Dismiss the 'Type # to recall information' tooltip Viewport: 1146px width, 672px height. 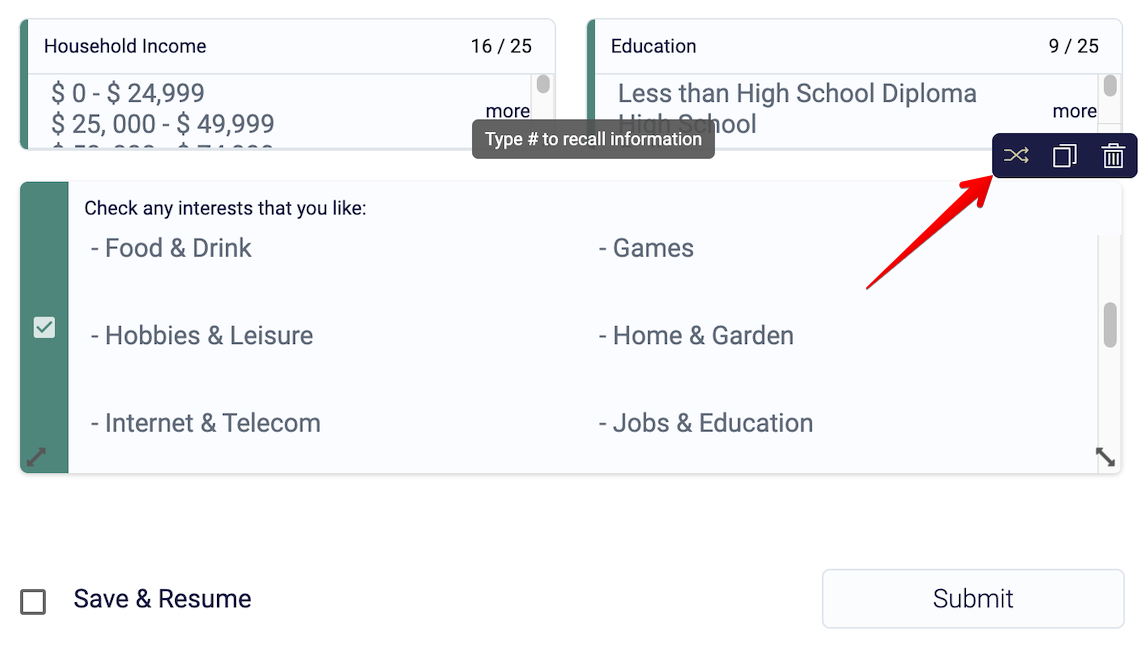592,139
